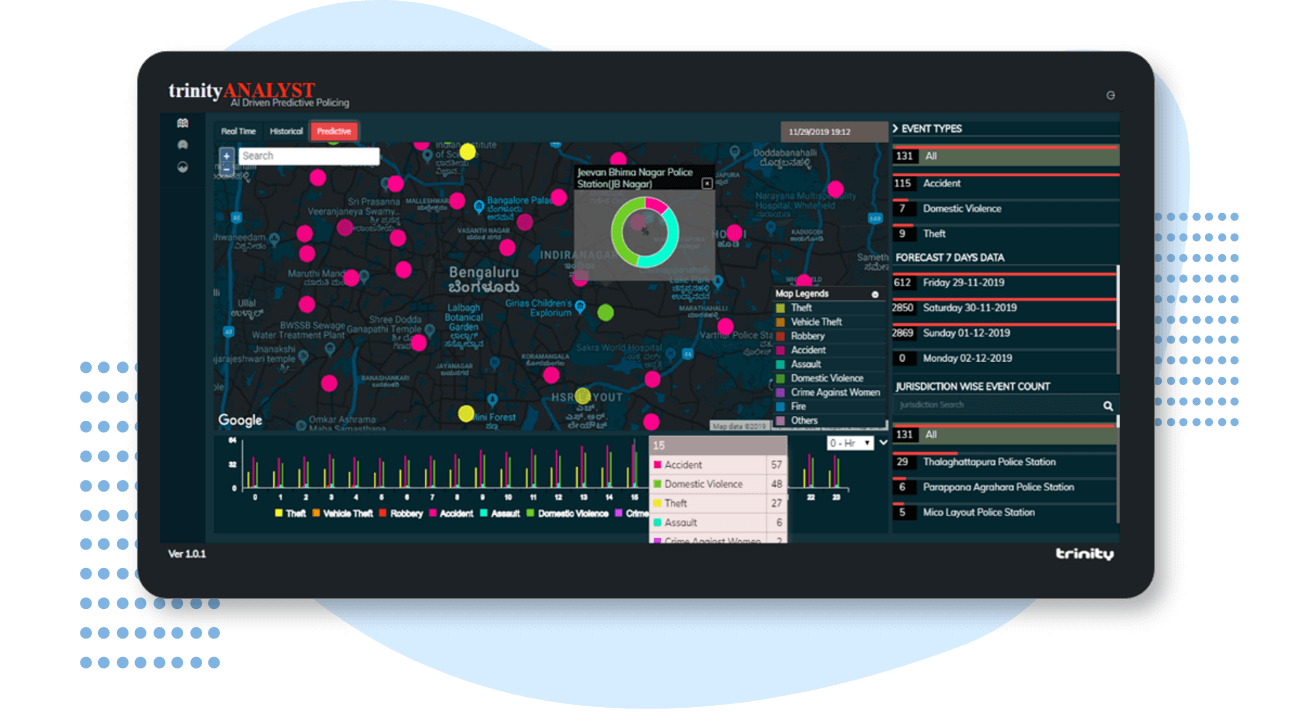Click the Theft 27 tooltip row
Viewport: 1292px width, 723px height.
click(718, 503)
